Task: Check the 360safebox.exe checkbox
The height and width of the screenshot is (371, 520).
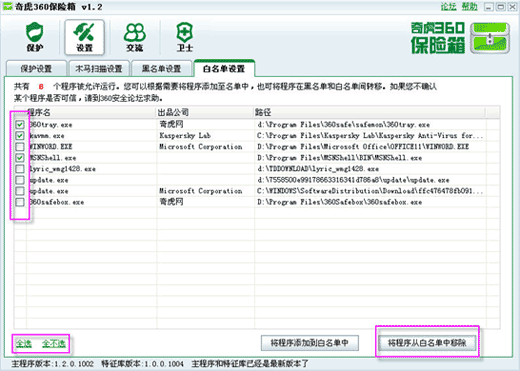Action: [x=20, y=202]
